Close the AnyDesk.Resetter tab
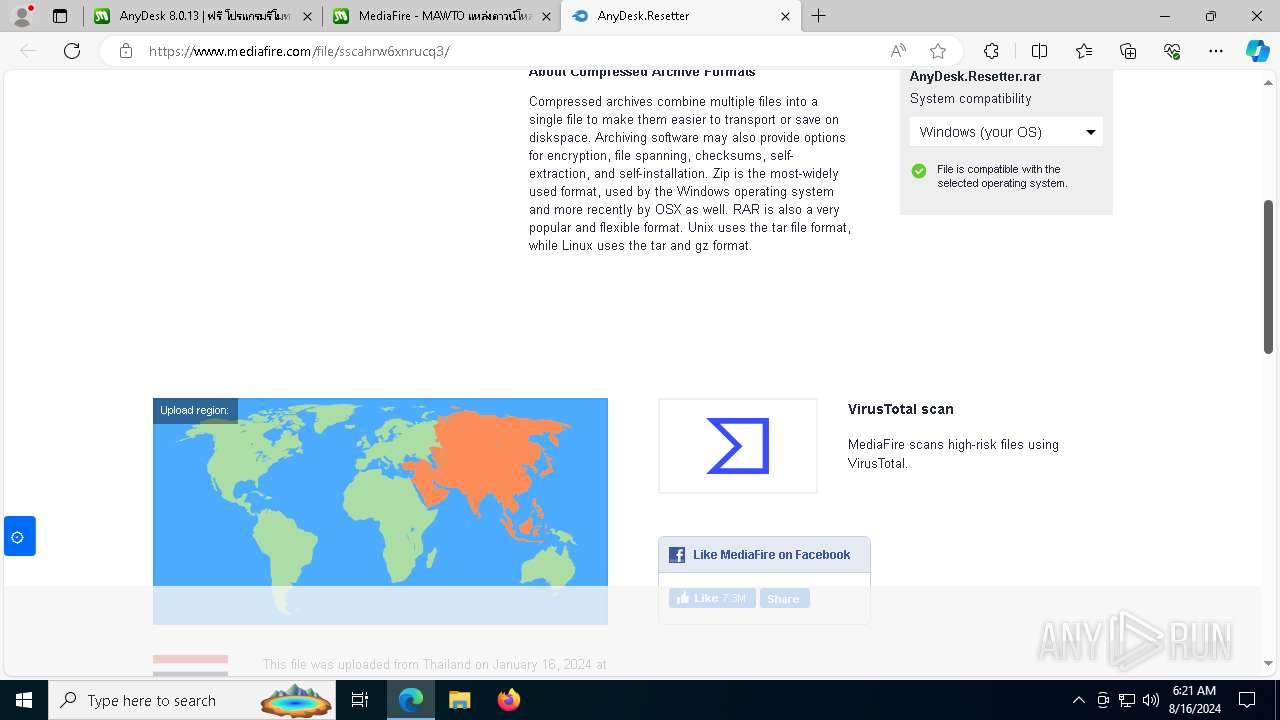This screenshot has width=1280, height=720. 785,16
